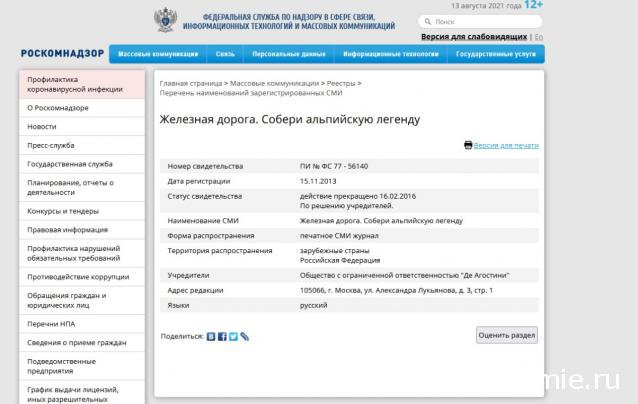Open Конкурсы и тендеры sidebar item
The width and height of the screenshot is (638, 404).
pos(82,211)
